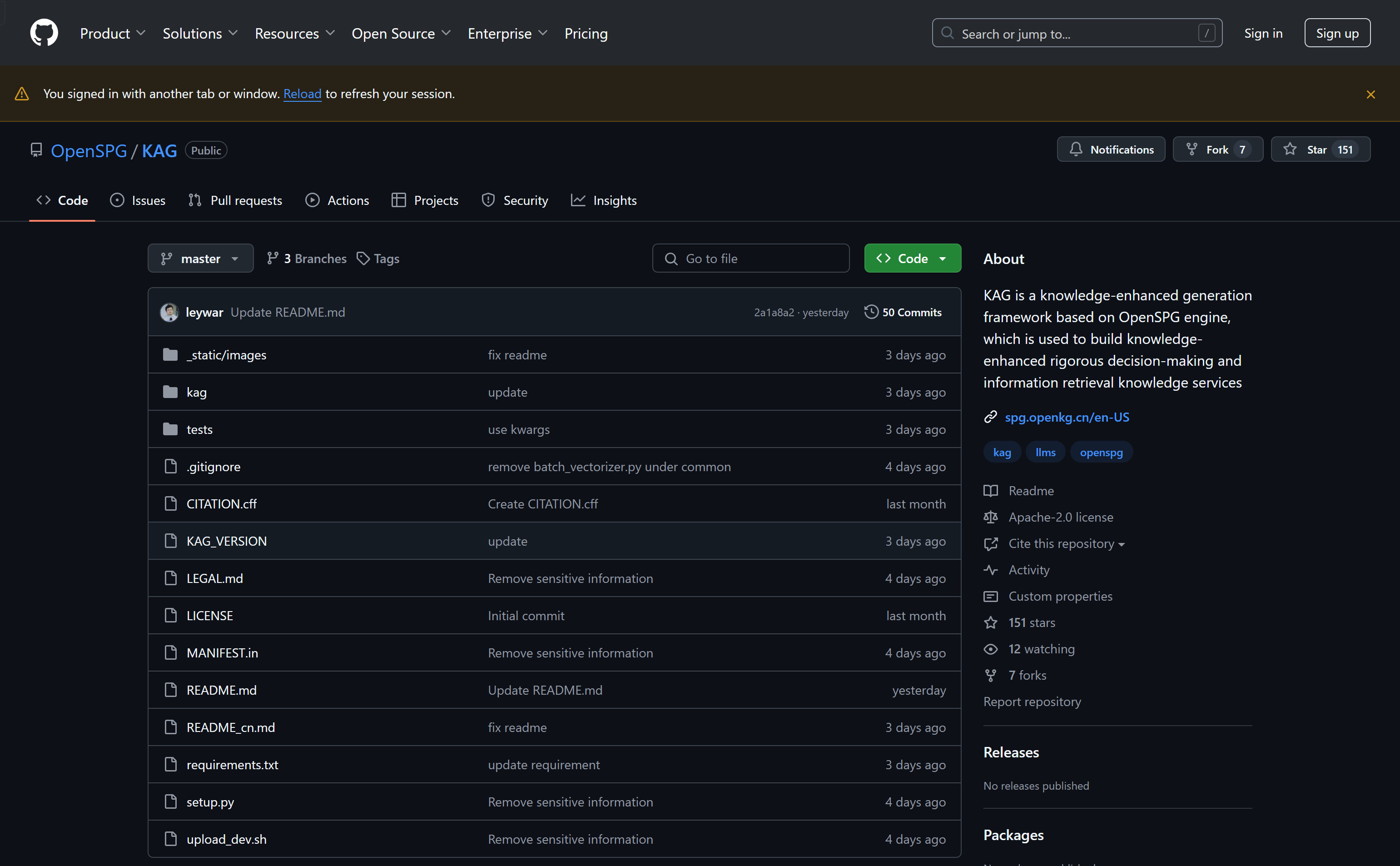The image size is (1400, 866).
Task: Open the Activity pulse link
Action: tap(1029, 570)
